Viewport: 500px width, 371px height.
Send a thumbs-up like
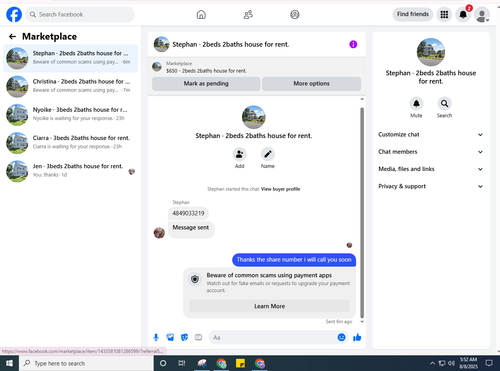[x=357, y=337]
